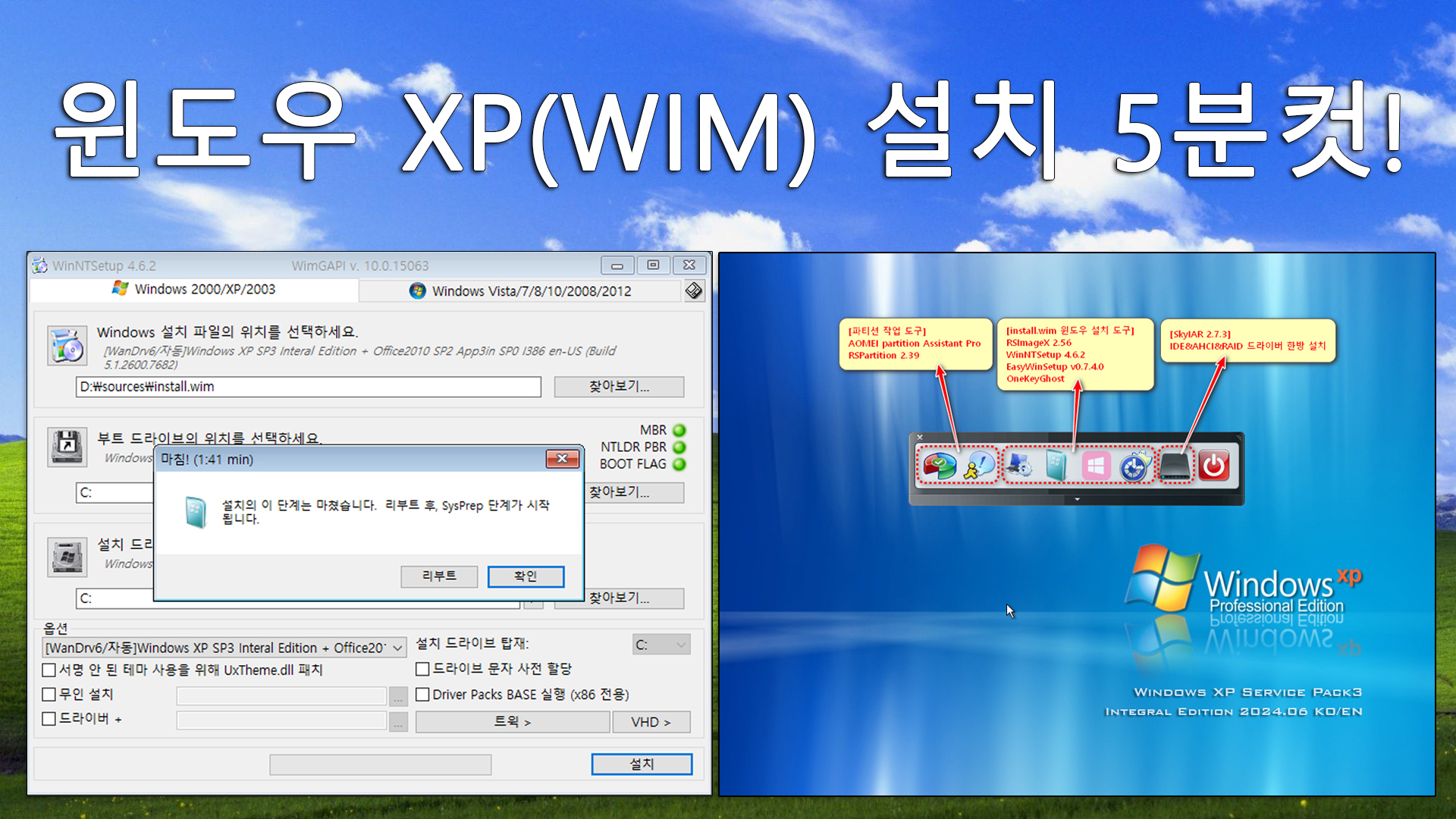This screenshot has height=819, width=1456.
Task: Launch EasyWinSetup pink Windows logo icon
Action: coord(1096,466)
